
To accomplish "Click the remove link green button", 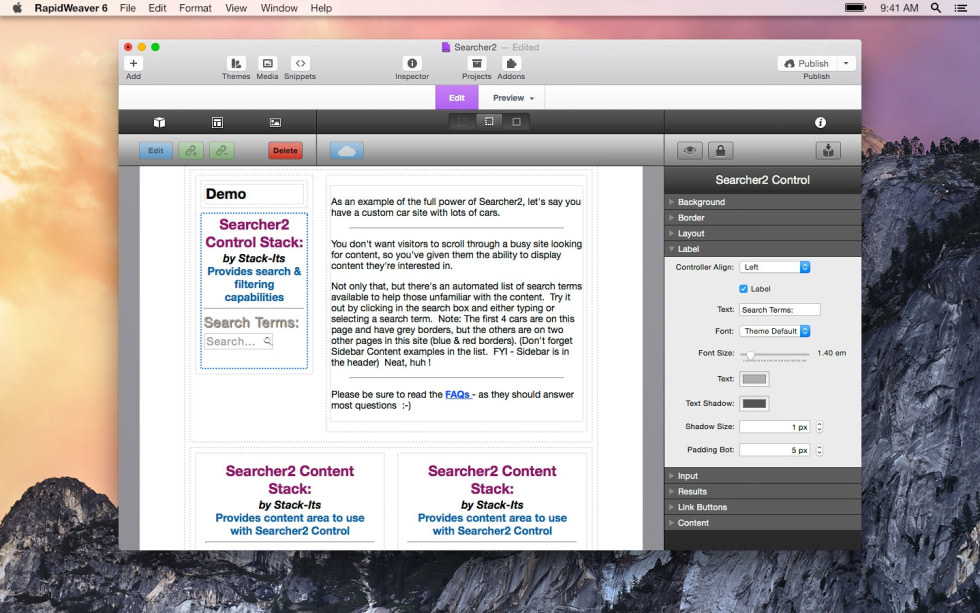I will (x=222, y=151).
